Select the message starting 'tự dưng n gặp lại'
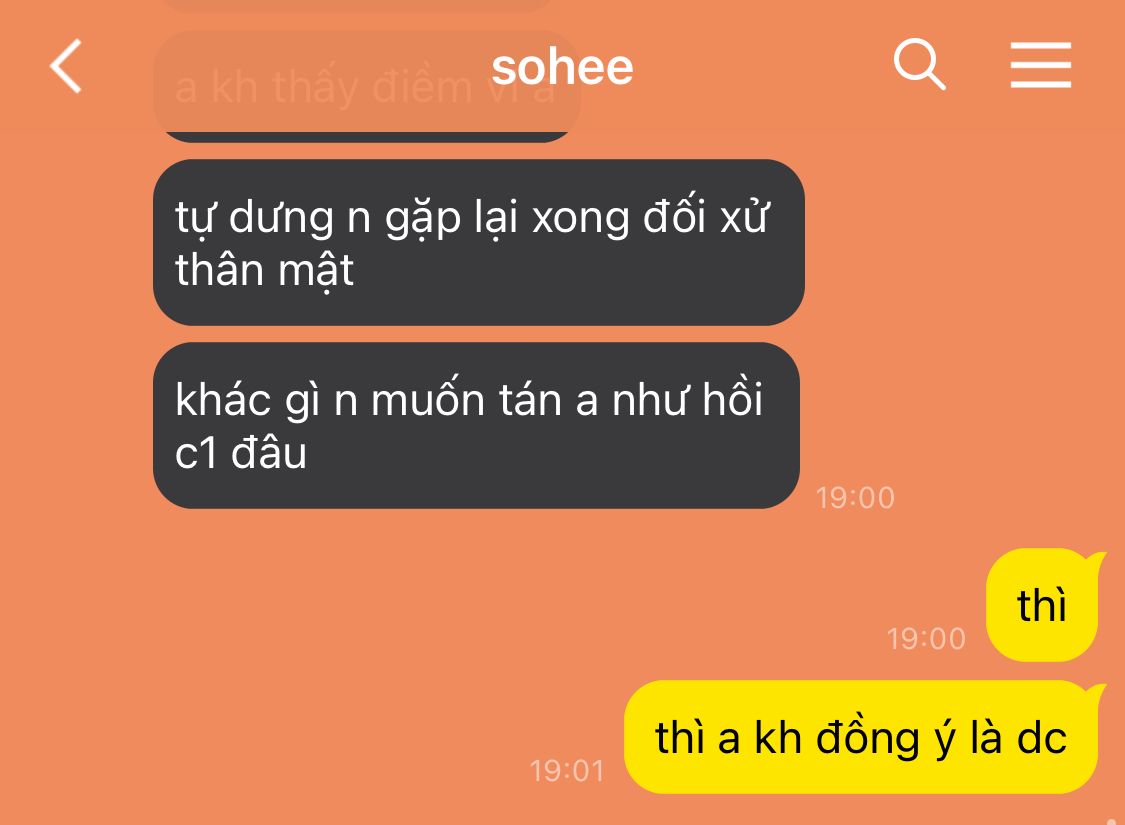Image resolution: width=1125 pixels, height=825 pixels. pyautogui.click(x=479, y=242)
